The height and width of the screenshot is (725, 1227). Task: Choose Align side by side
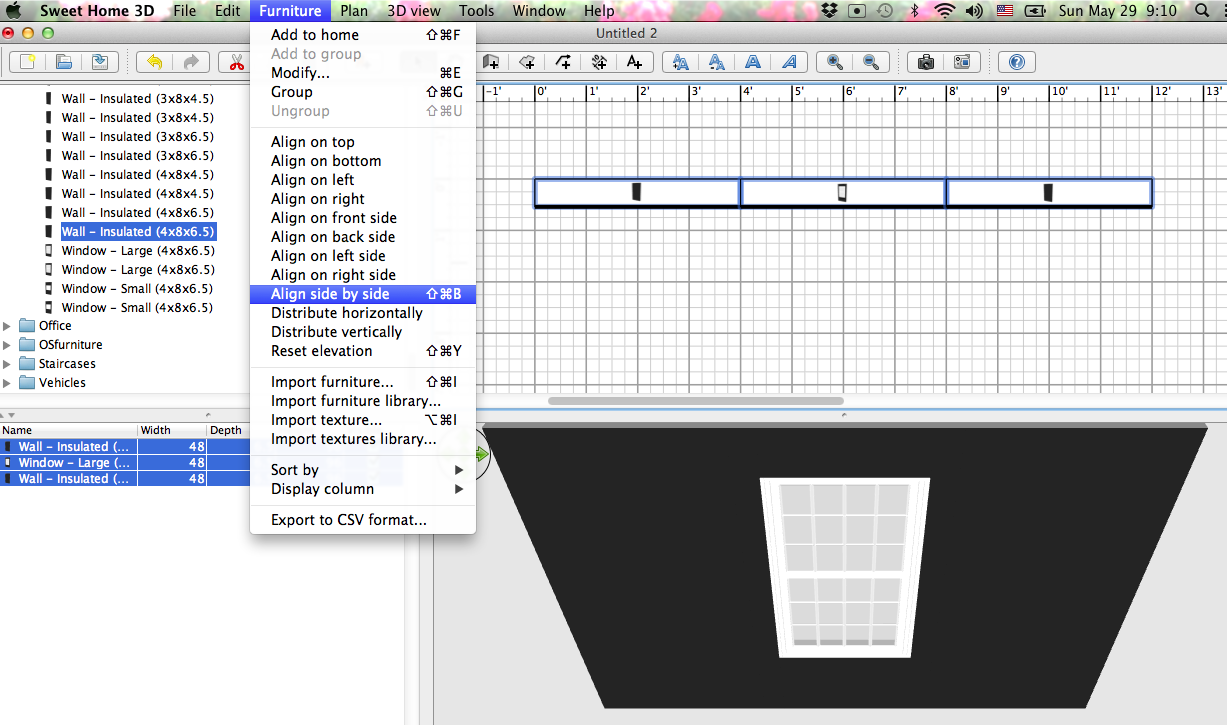[363, 294]
